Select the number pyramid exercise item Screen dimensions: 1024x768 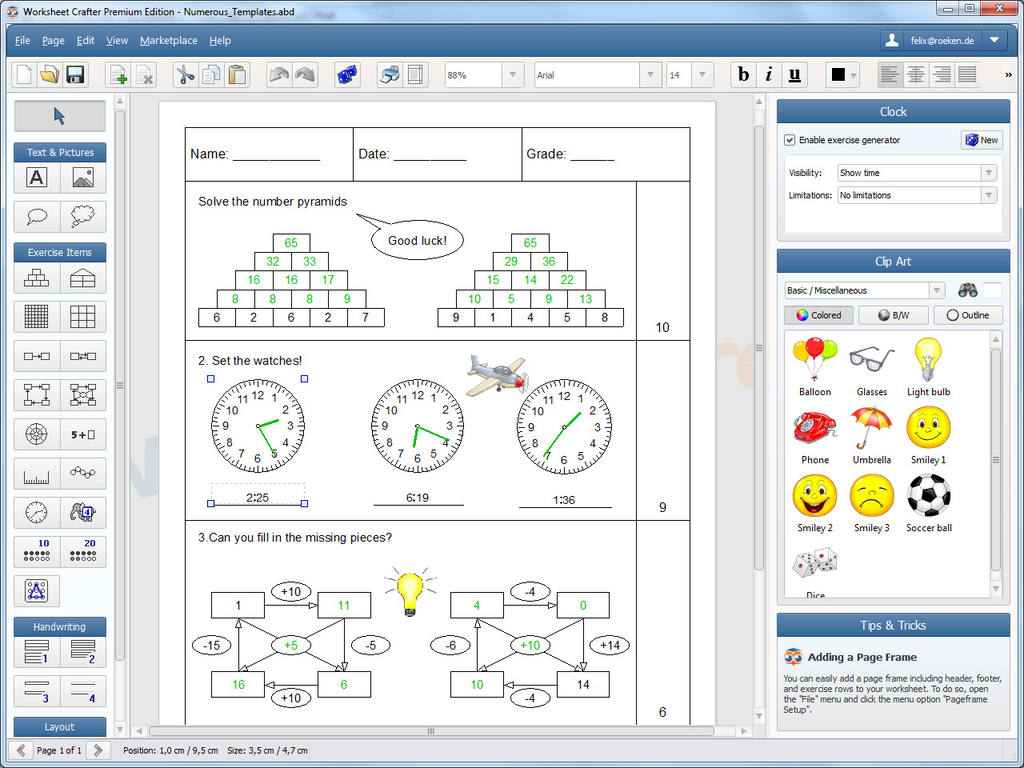pyautogui.click(x=37, y=278)
